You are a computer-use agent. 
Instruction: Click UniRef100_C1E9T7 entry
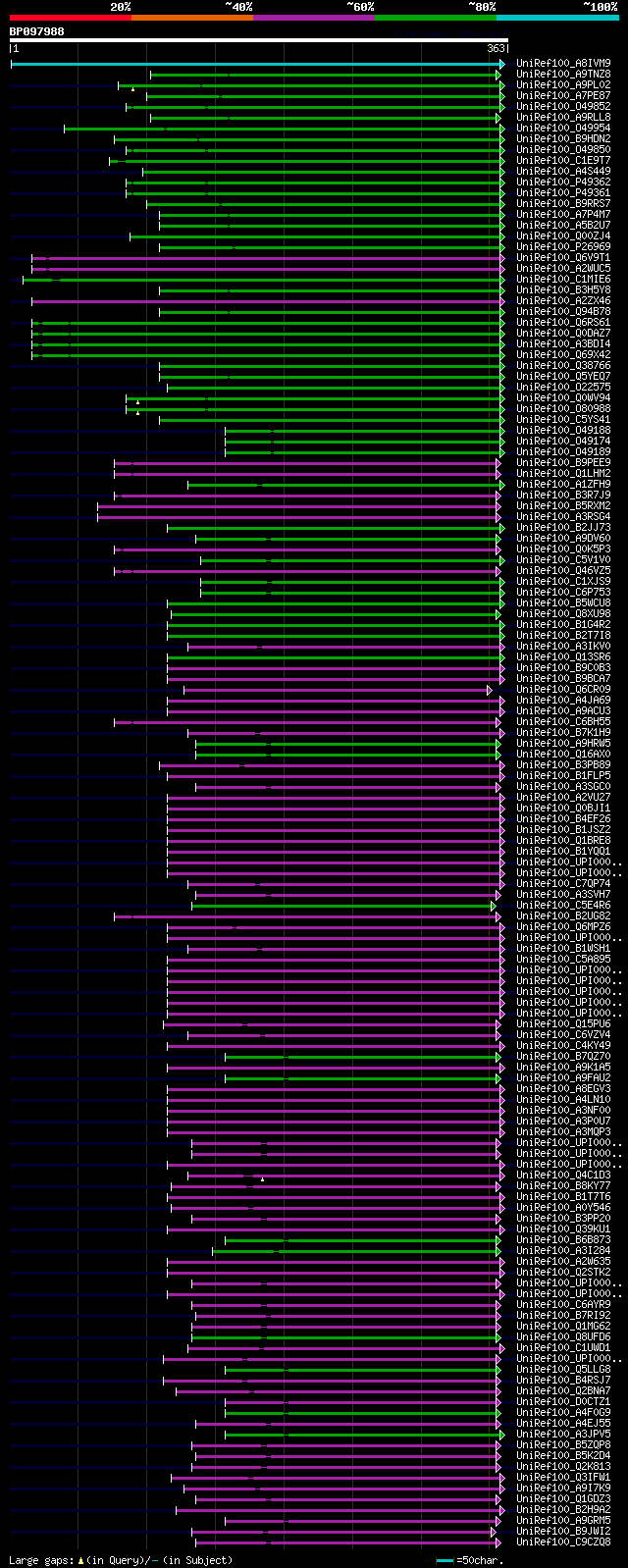coord(563,161)
